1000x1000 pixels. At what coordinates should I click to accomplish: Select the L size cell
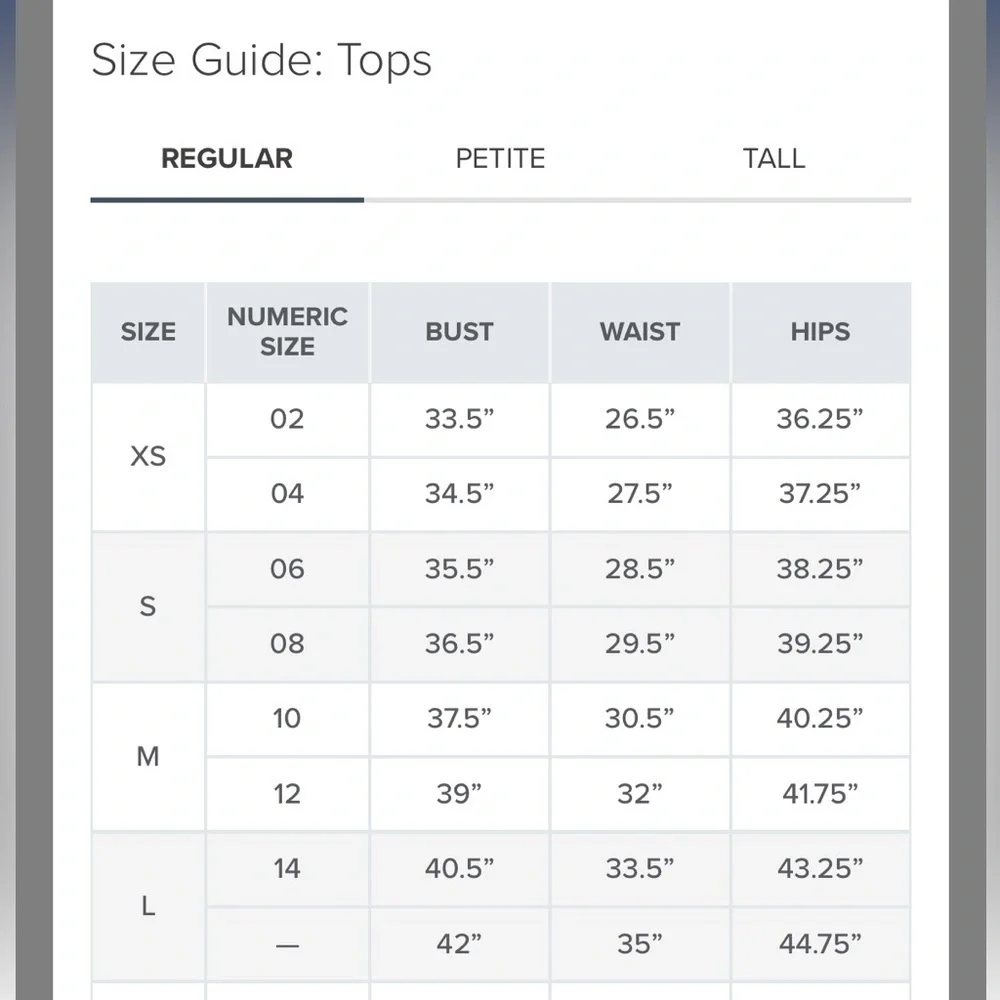[149, 906]
